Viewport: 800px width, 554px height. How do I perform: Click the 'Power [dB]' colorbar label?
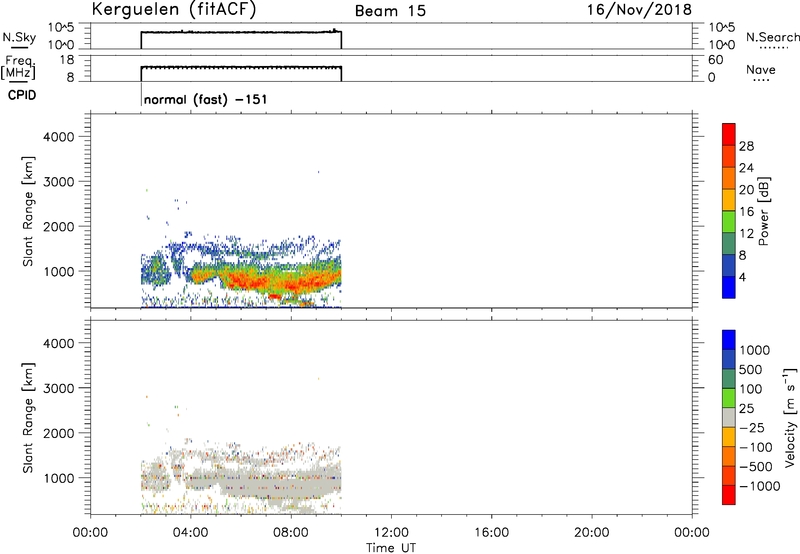coord(763,211)
